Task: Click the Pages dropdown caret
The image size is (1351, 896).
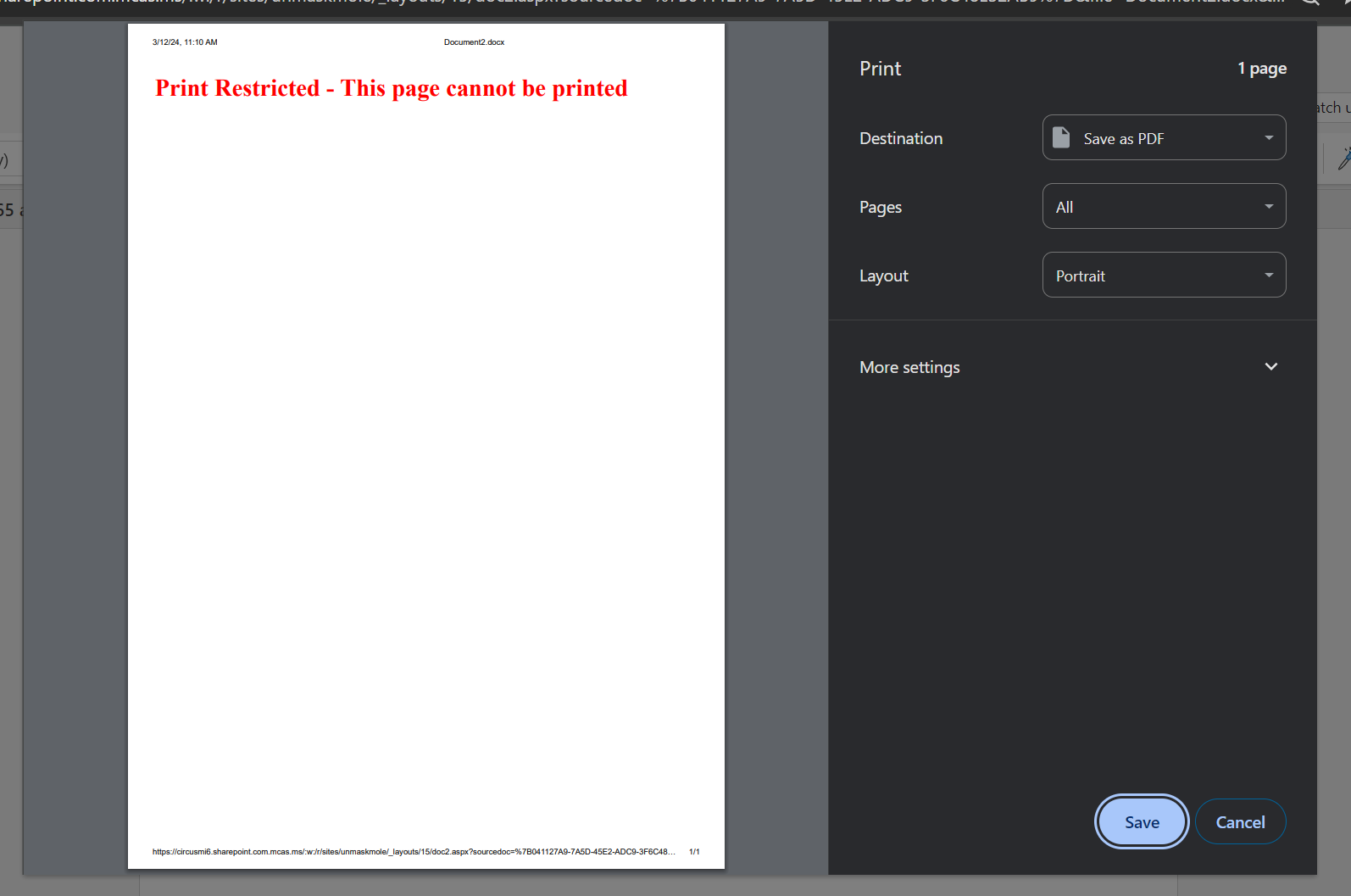Action: [1269, 207]
